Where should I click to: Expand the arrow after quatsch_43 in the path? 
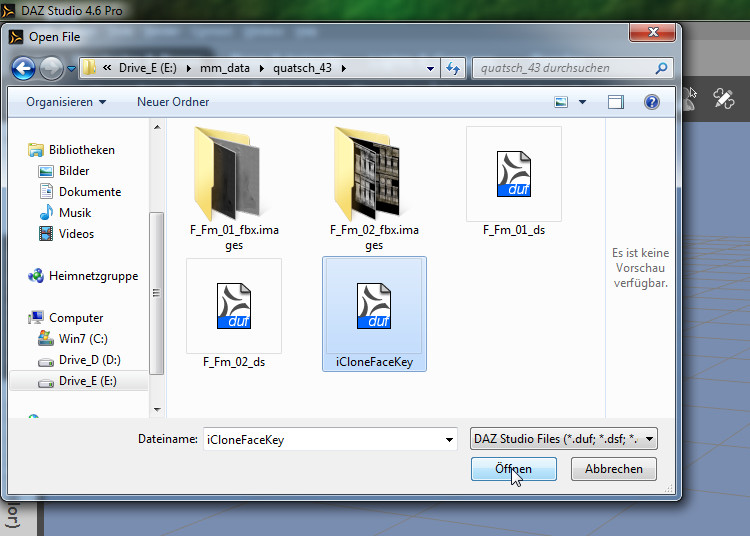[344, 68]
